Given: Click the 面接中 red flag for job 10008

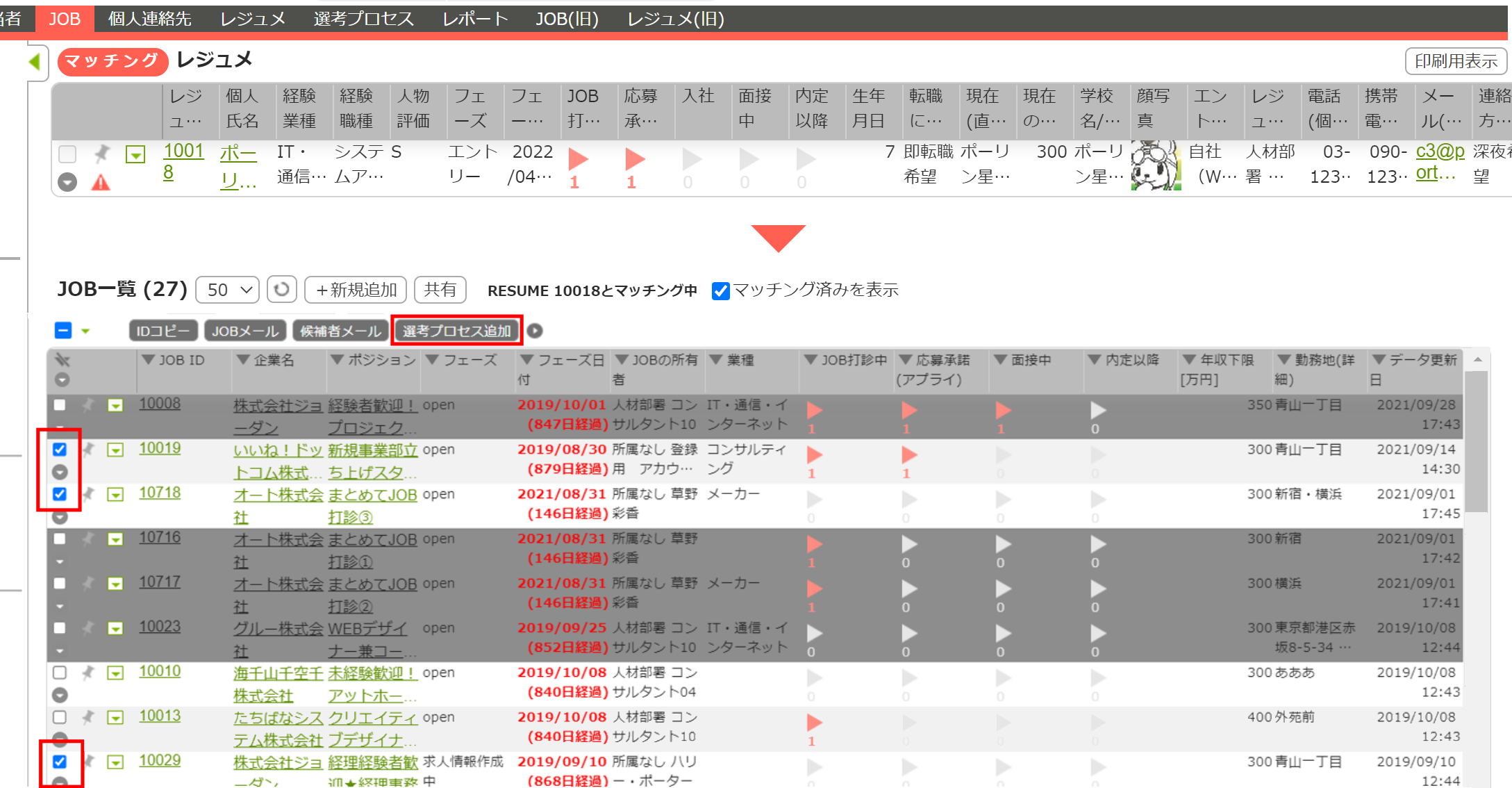Looking at the screenshot, I should click(1003, 410).
